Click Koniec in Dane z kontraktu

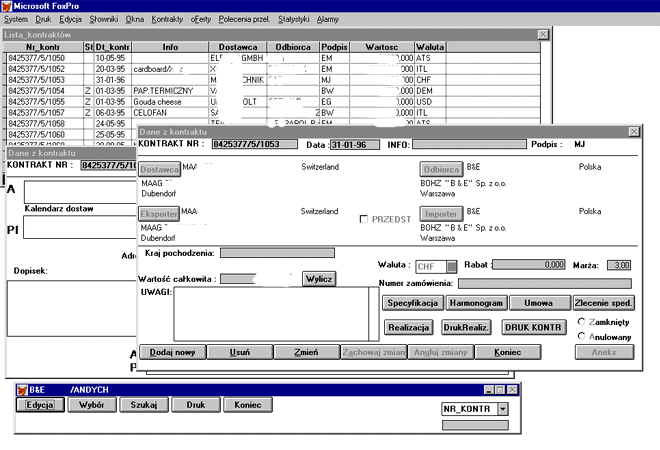pos(508,352)
